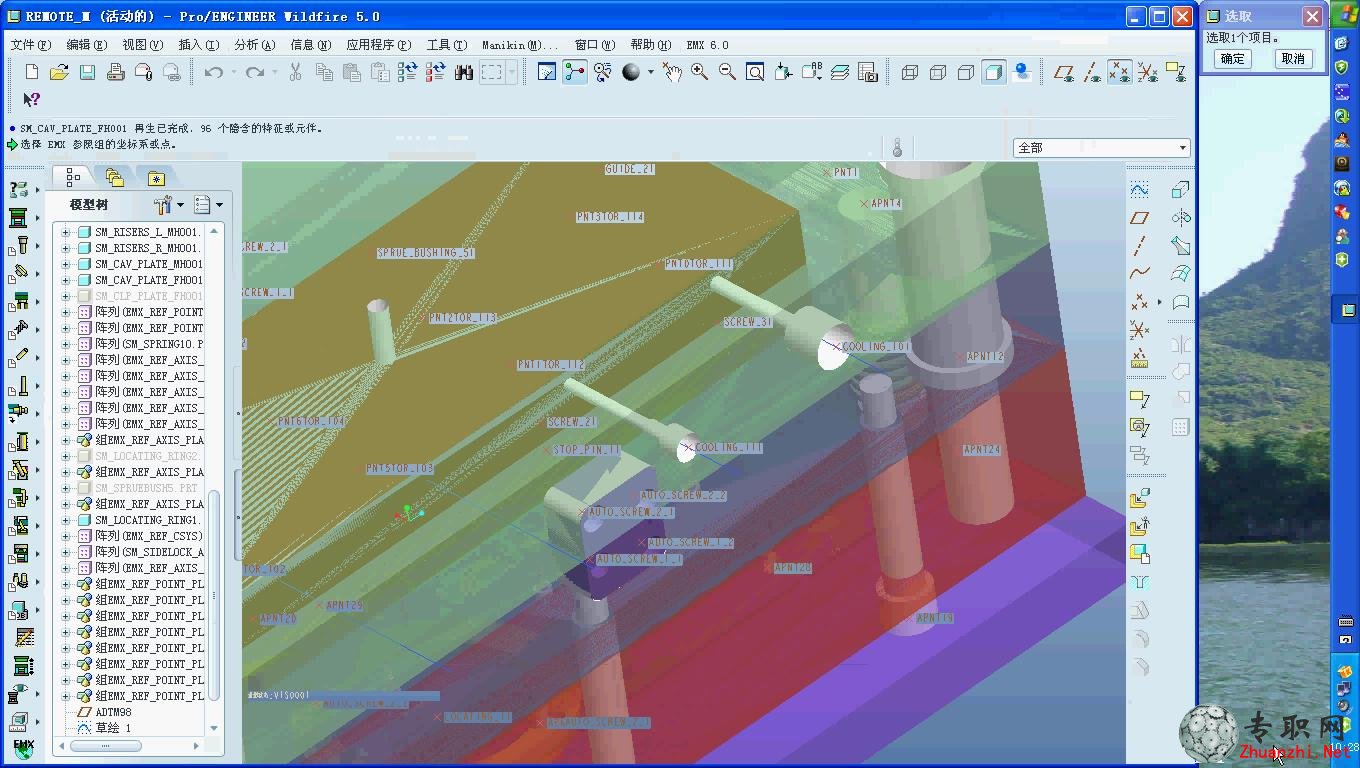Toggle annotation elements display
The width and height of the screenshot is (1360, 768).
(1176, 72)
